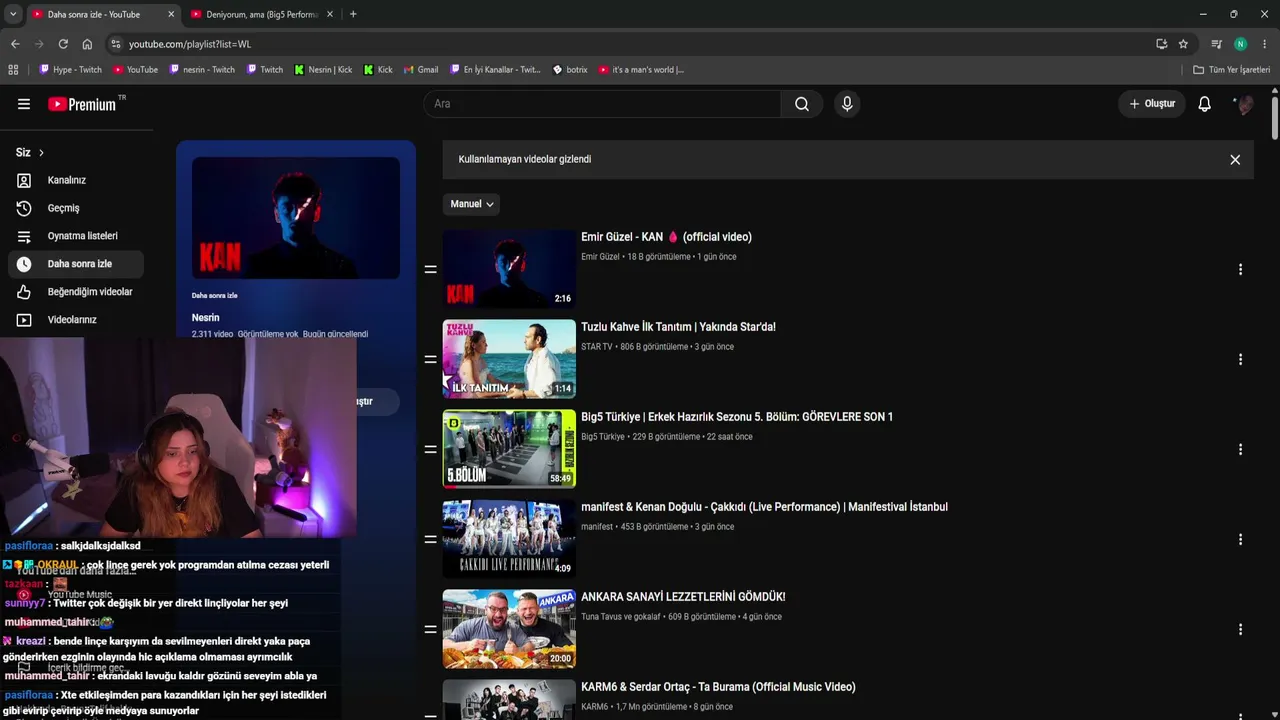Go back in browser history
Viewport: 1280px width, 720px height.
tap(15, 44)
